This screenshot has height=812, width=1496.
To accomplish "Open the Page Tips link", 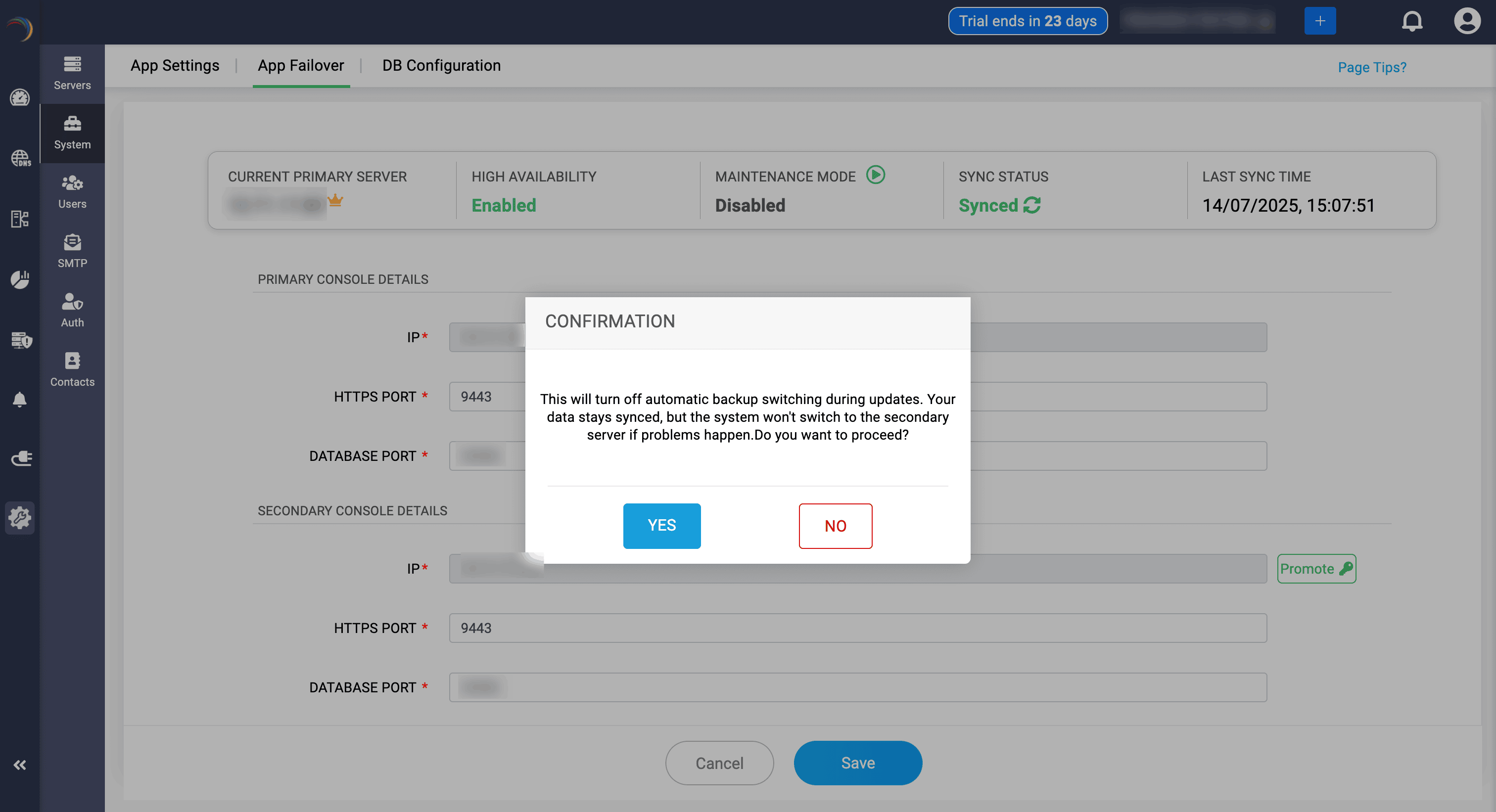I will [1371, 67].
